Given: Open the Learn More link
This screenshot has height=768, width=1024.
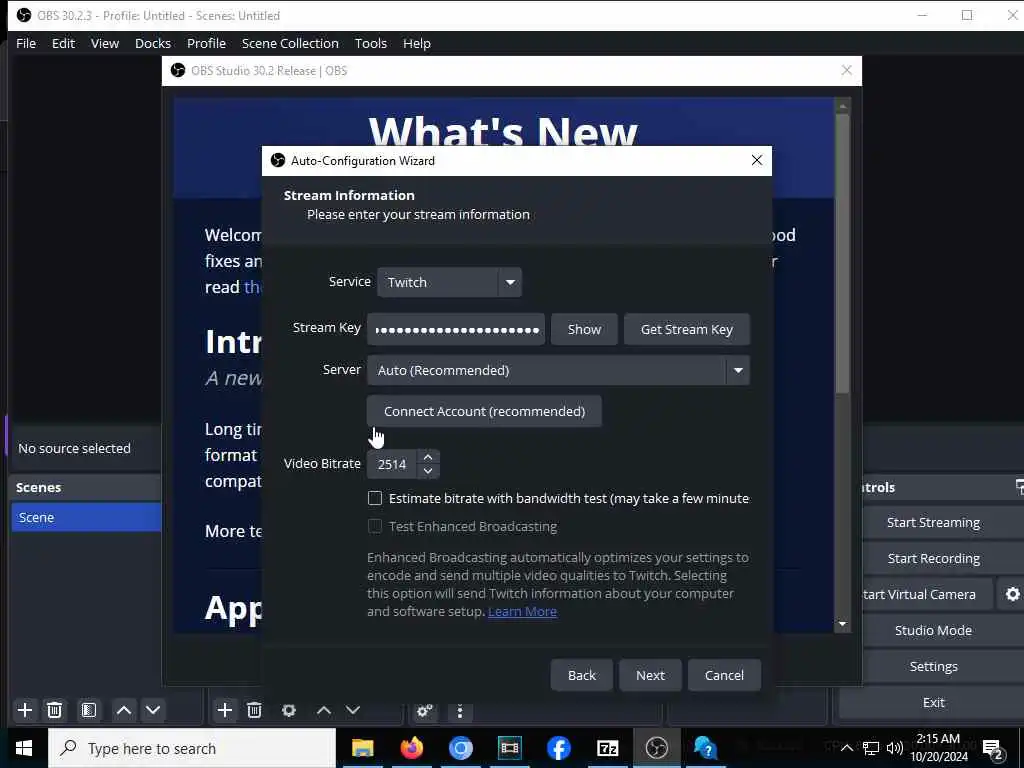Looking at the screenshot, I should [x=522, y=611].
